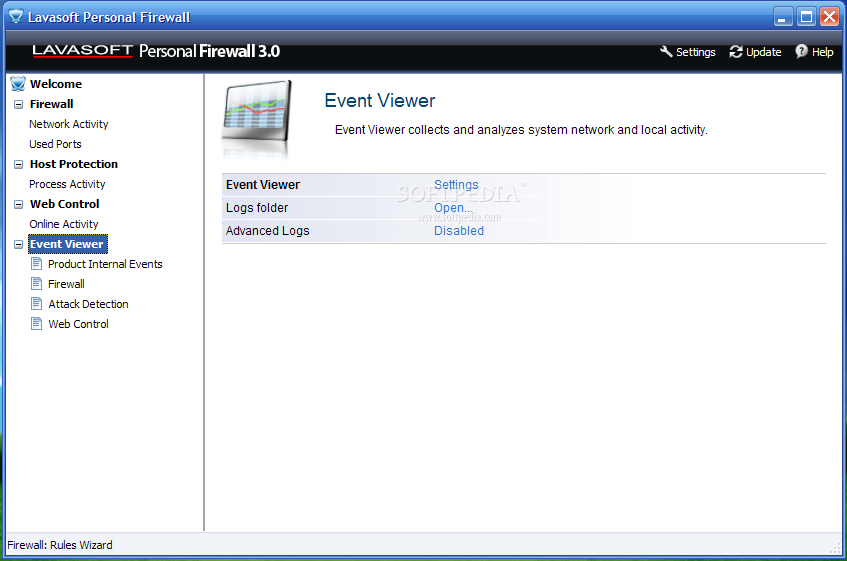Click the Settings link for Event Viewer
The width and height of the screenshot is (847, 561).
pyautogui.click(x=456, y=185)
